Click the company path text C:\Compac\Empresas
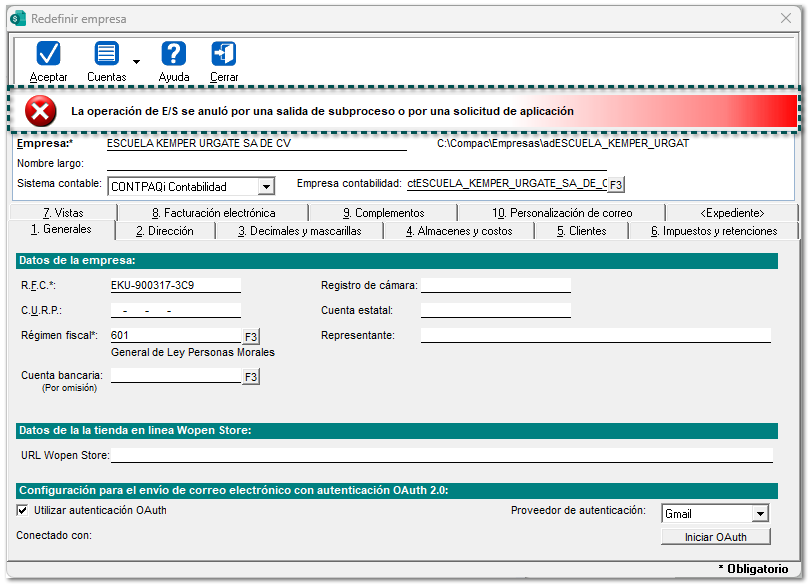Screen dimensions: 812x587 [563, 143]
